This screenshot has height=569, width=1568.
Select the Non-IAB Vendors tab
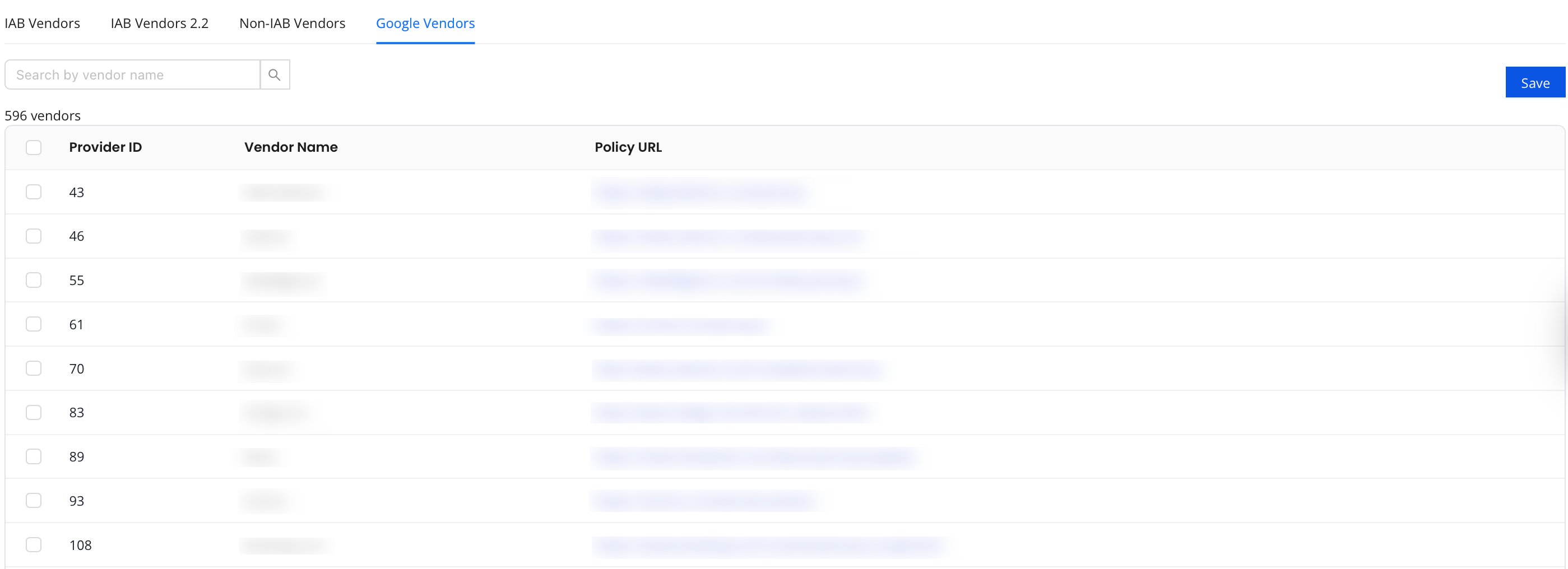[x=292, y=23]
